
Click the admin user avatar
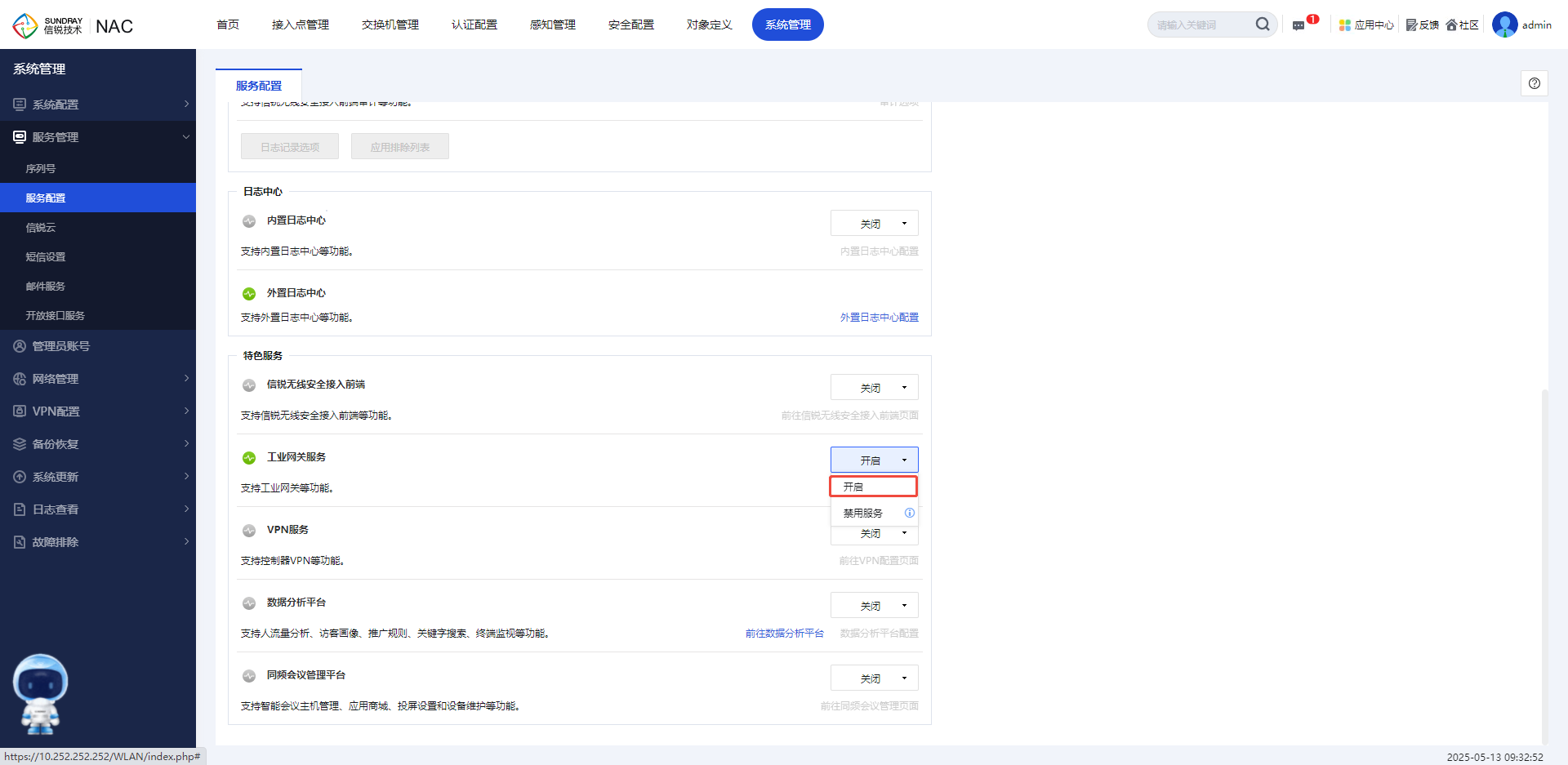1504,24
